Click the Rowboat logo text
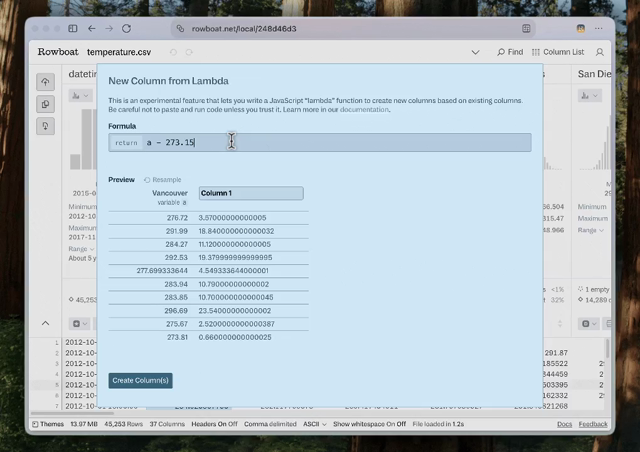This screenshot has width=640, height=452. pos(58,52)
